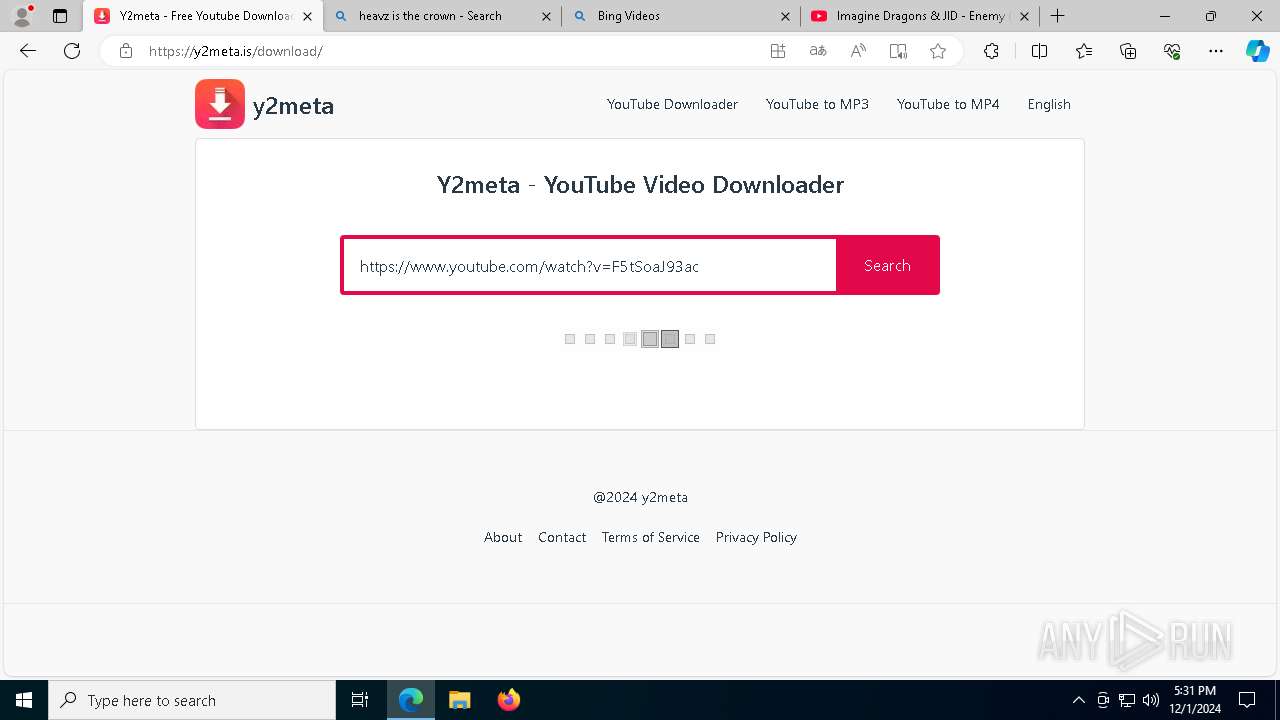This screenshot has height=720, width=1280.
Task: Open network status tray icon
Action: [x=1127, y=700]
